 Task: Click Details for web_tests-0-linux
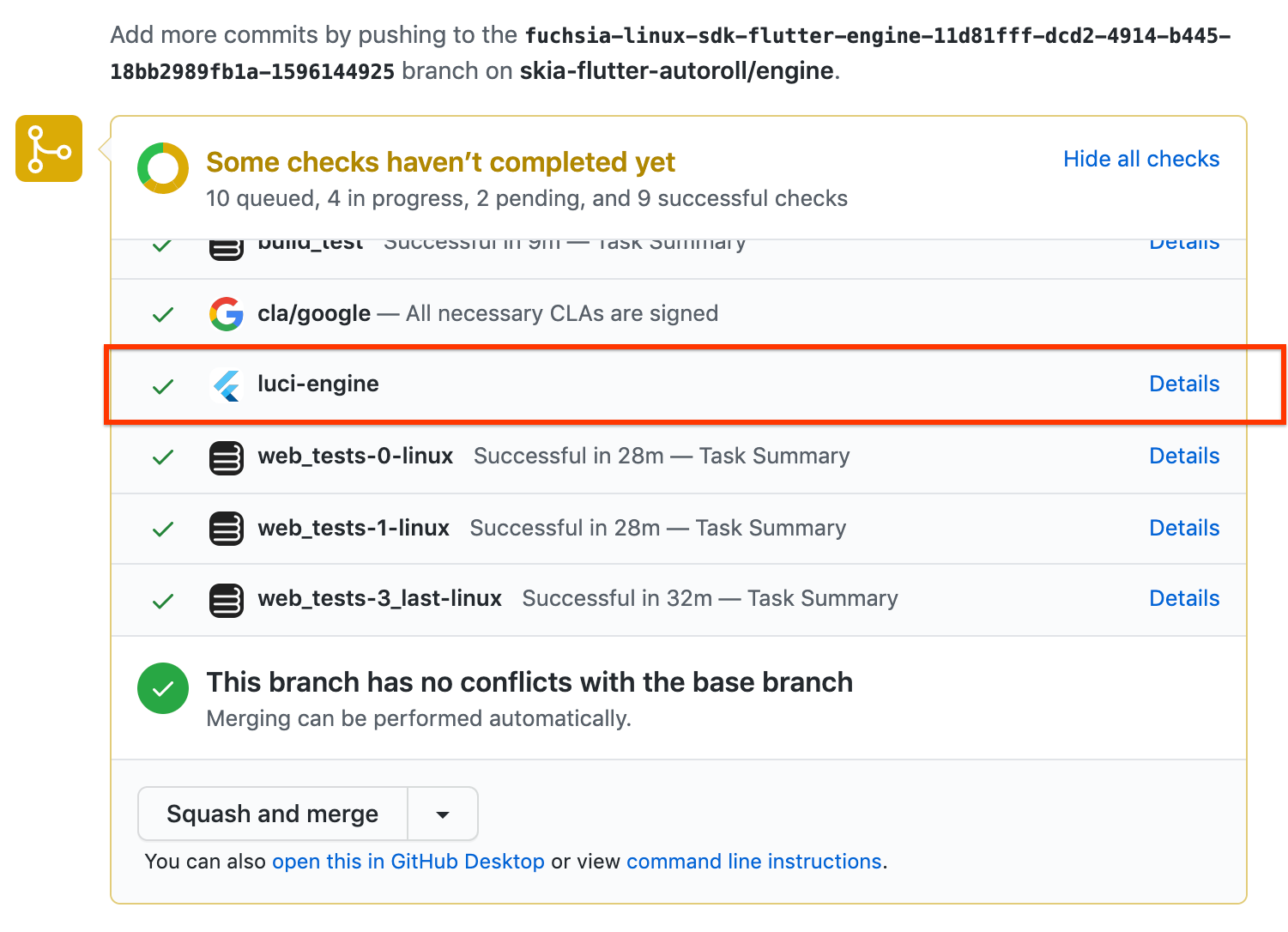click(x=1184, y=456)
